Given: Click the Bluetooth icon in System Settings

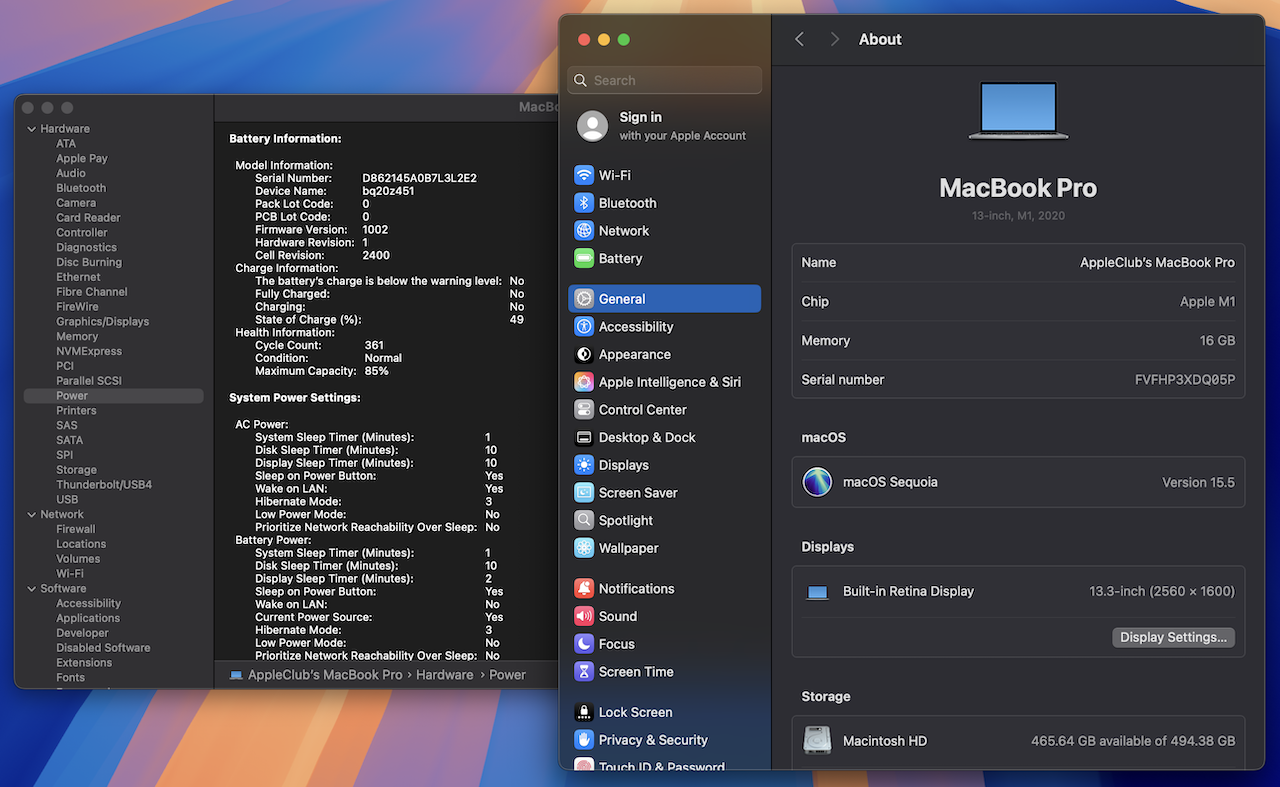Looking at the screenshot, I should click(x=584, y=203).
